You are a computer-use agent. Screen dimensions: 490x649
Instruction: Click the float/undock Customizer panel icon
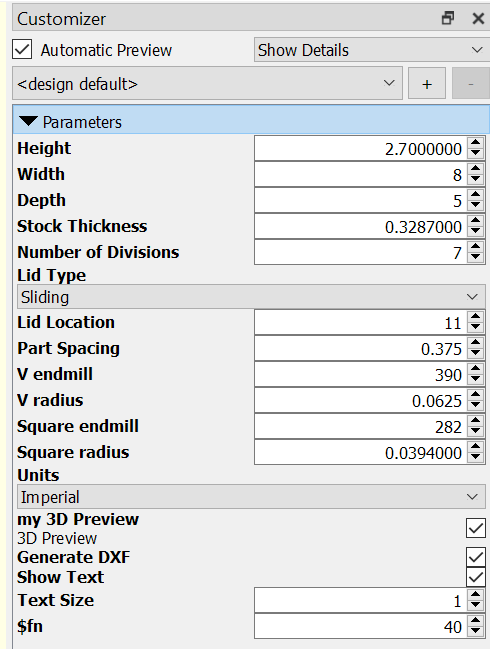(x=448, y=18)
